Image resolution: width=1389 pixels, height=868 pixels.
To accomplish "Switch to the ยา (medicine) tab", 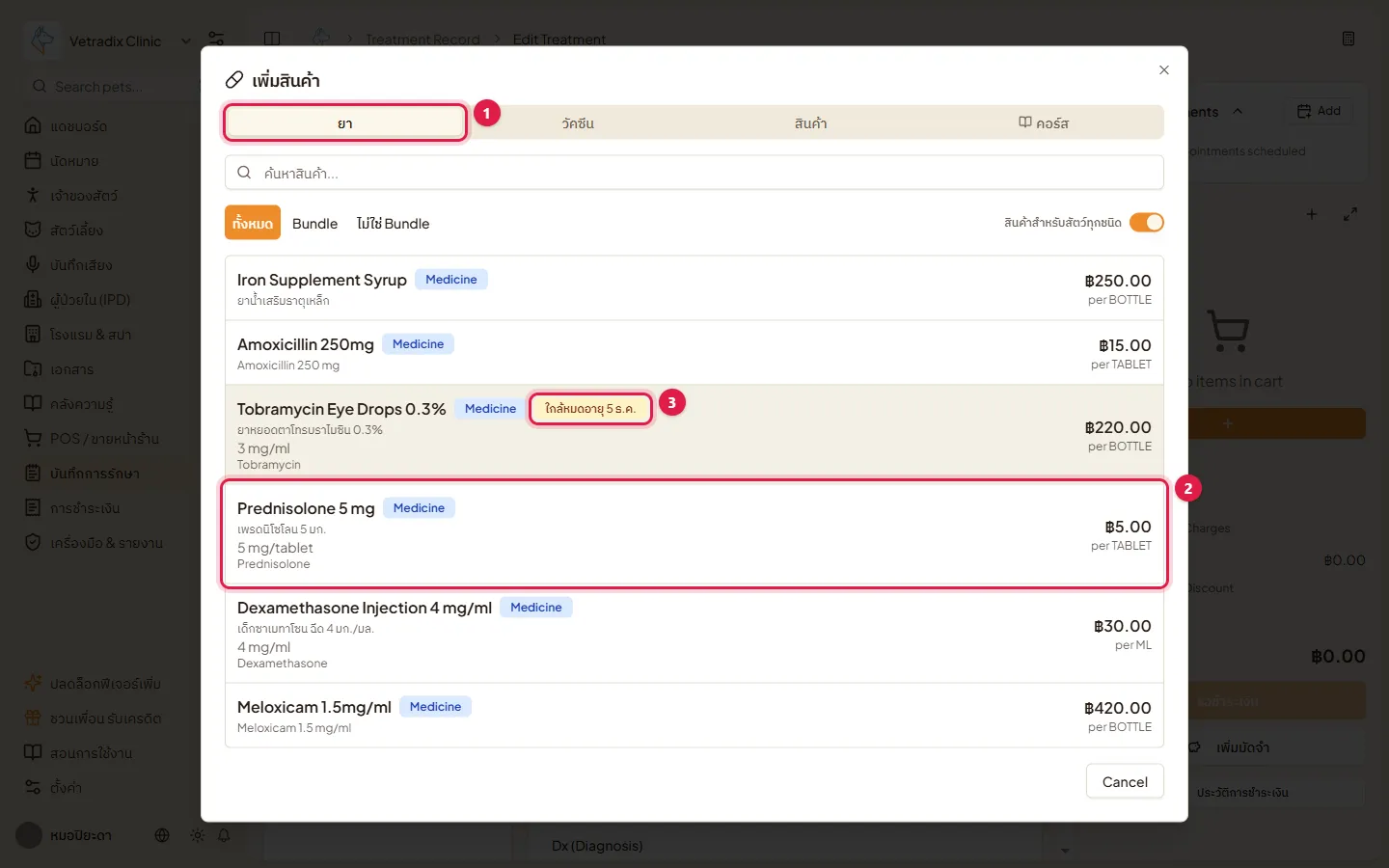I will [345, 122].
